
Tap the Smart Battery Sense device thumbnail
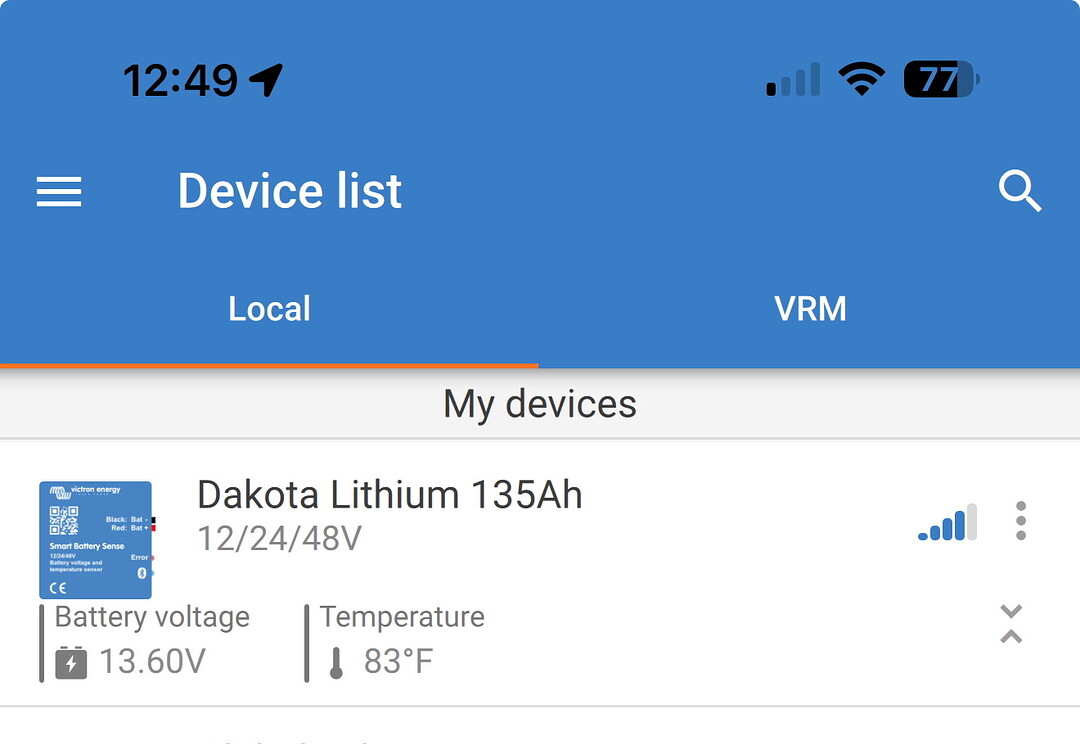[96, 539]
